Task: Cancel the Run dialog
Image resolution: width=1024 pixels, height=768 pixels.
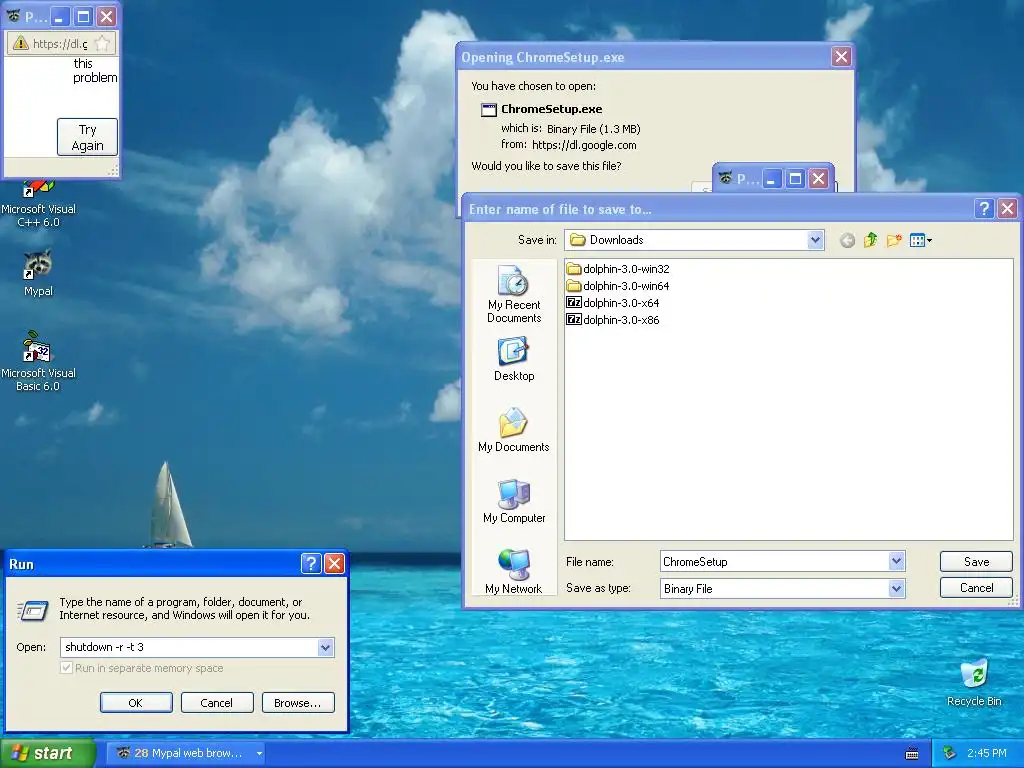Action: (217, 703)
